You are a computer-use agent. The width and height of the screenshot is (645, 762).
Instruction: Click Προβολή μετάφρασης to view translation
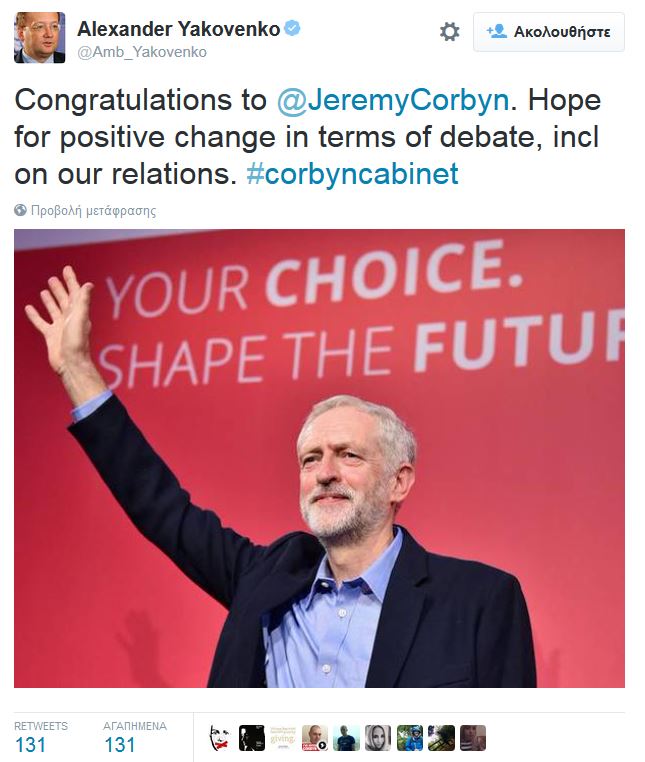[93, 211]
